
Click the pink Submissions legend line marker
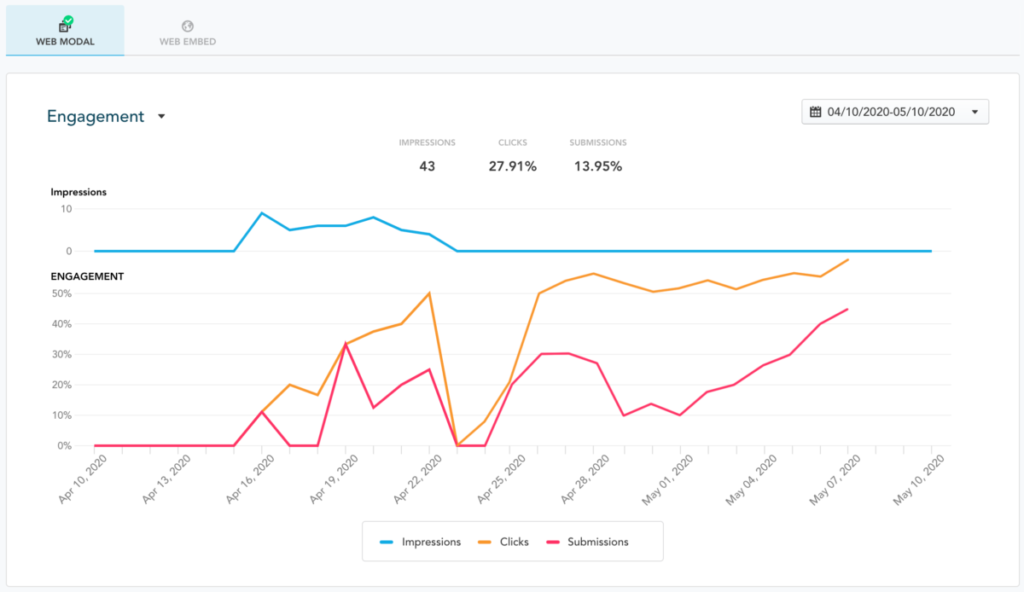[552, 542]
